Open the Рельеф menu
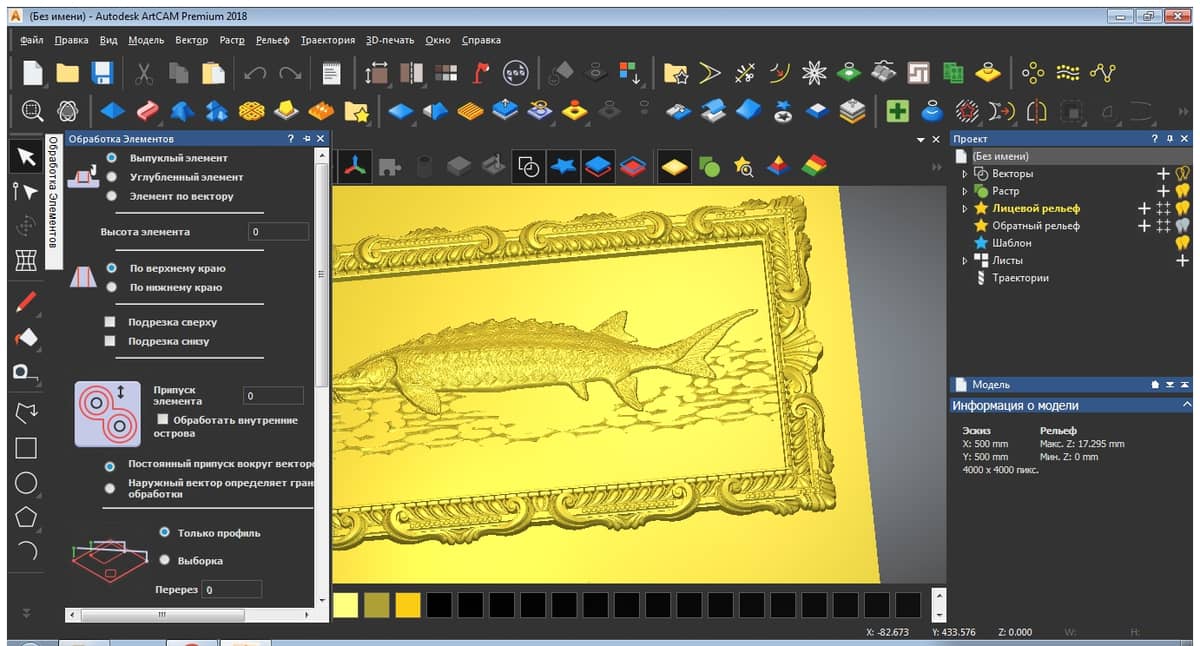Viewport: 1200px width, 646px height. [x=272, y=40]
